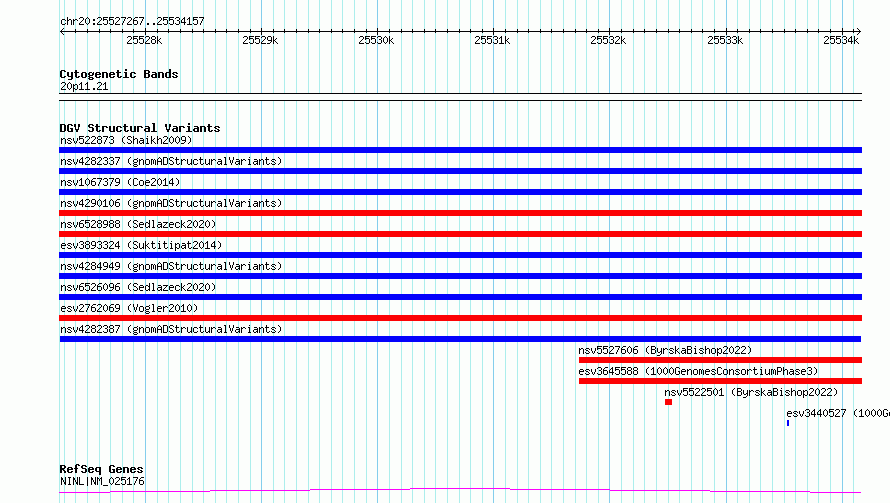The image size is (890, 503).
Task: Select the red bar under nsv4290106
Action: point(460,213)
